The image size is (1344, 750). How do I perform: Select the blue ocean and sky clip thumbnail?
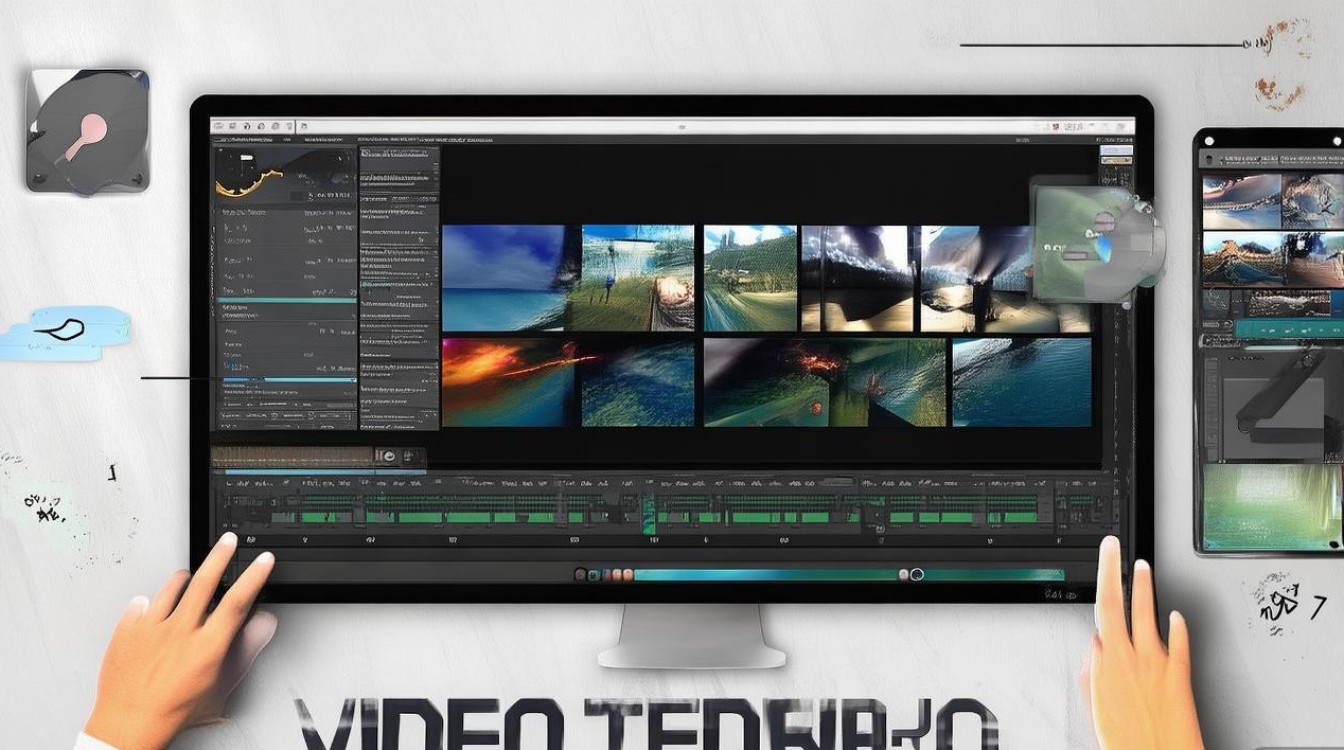pos(504,278)
